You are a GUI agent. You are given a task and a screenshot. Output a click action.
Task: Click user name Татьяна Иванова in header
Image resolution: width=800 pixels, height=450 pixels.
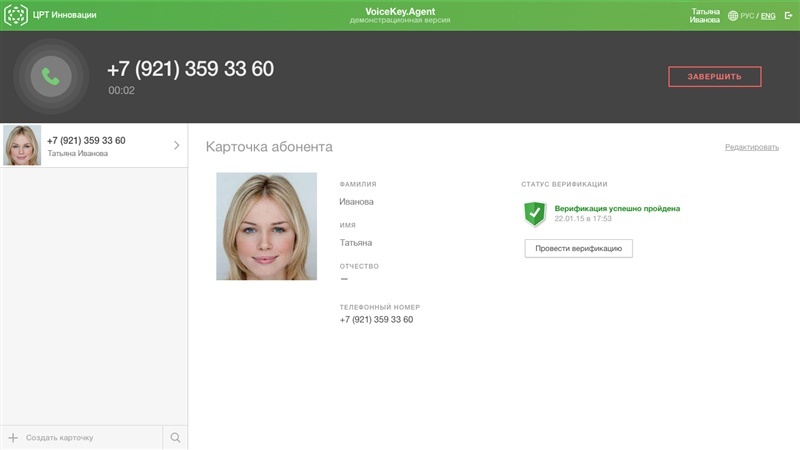[x=705, y=15]
